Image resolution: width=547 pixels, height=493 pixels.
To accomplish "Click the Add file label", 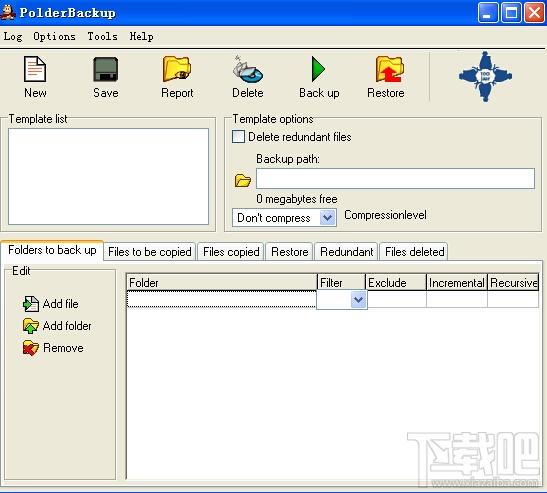I will pos(60,304).
